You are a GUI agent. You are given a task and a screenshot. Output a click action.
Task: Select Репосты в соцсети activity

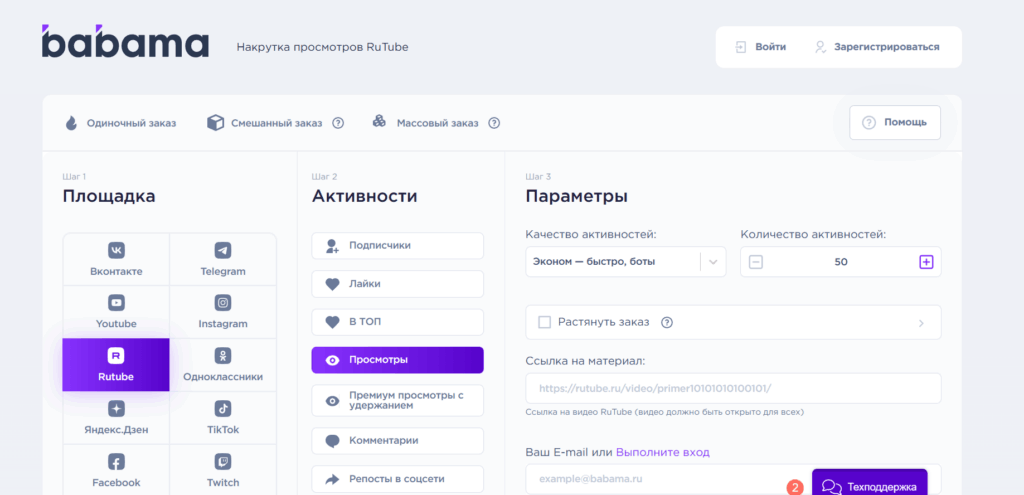pos(398,479)
